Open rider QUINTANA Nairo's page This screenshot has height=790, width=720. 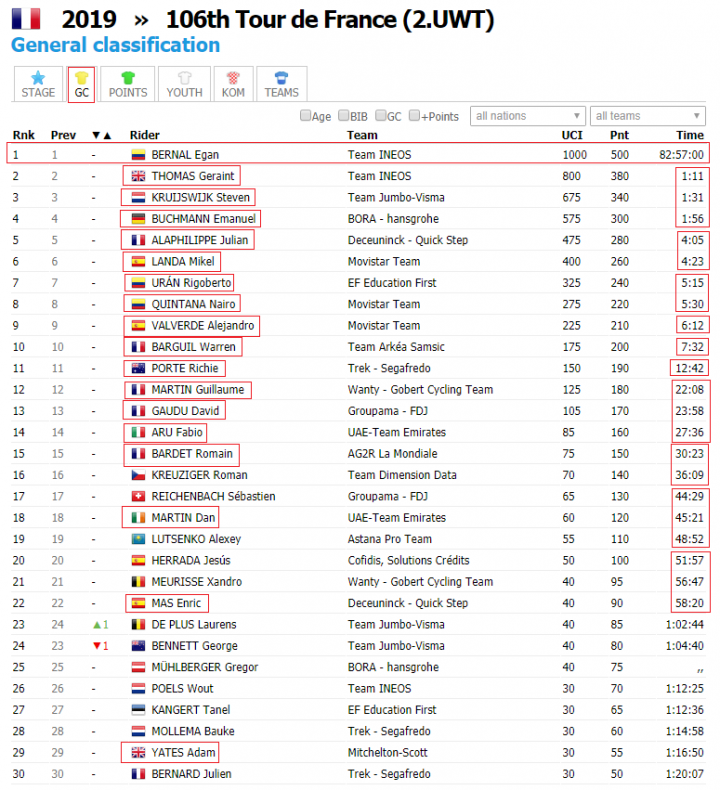pyautogui.click(x=193, y=304)
